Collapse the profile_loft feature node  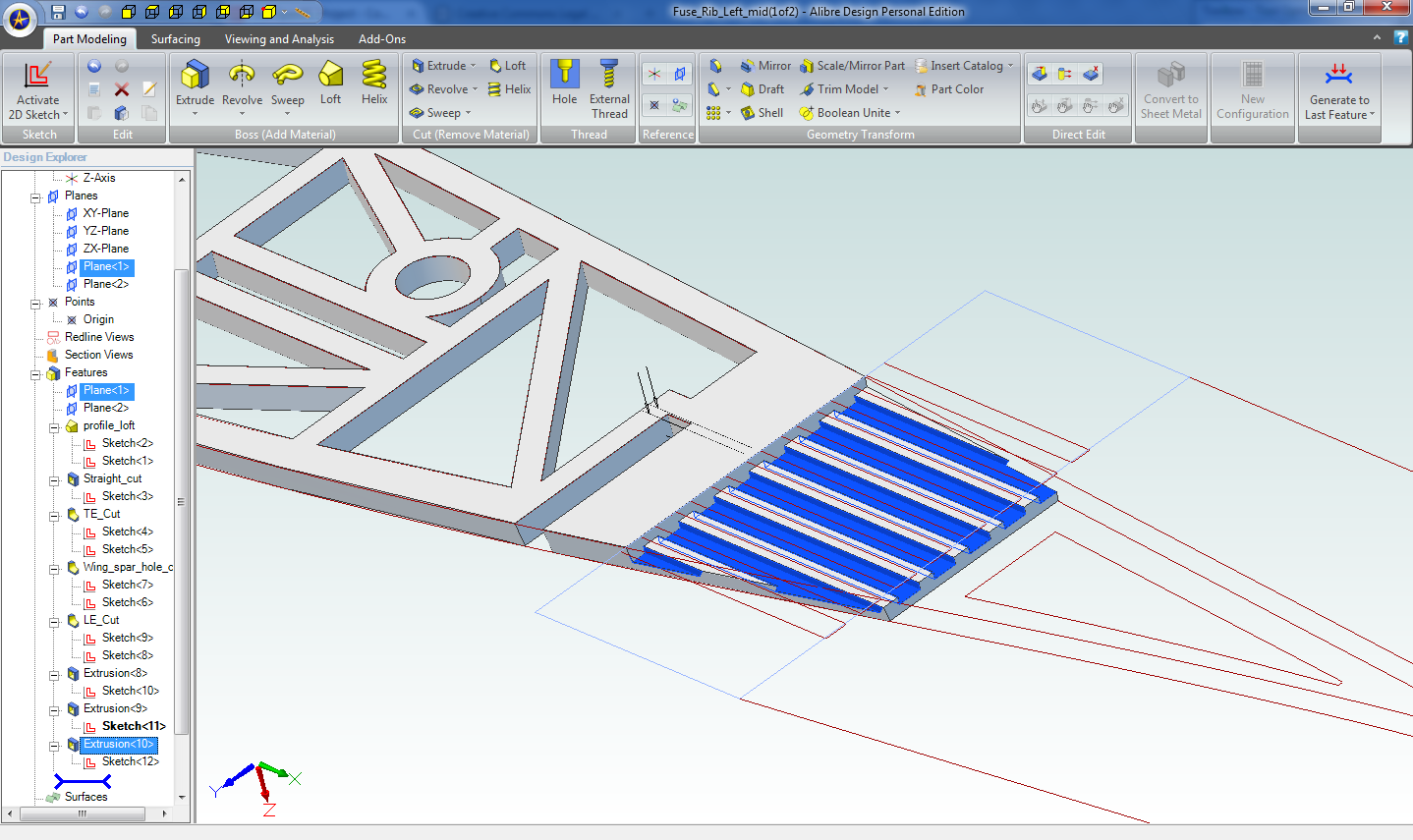click(54, 426)
